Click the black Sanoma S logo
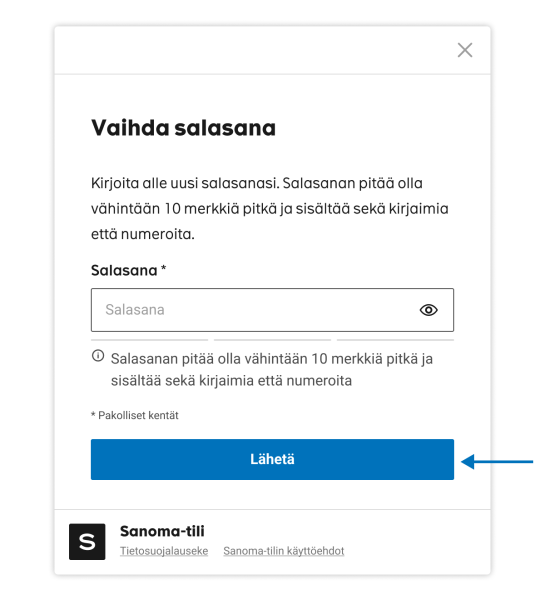545x600 pixels. tap(87, 541)
